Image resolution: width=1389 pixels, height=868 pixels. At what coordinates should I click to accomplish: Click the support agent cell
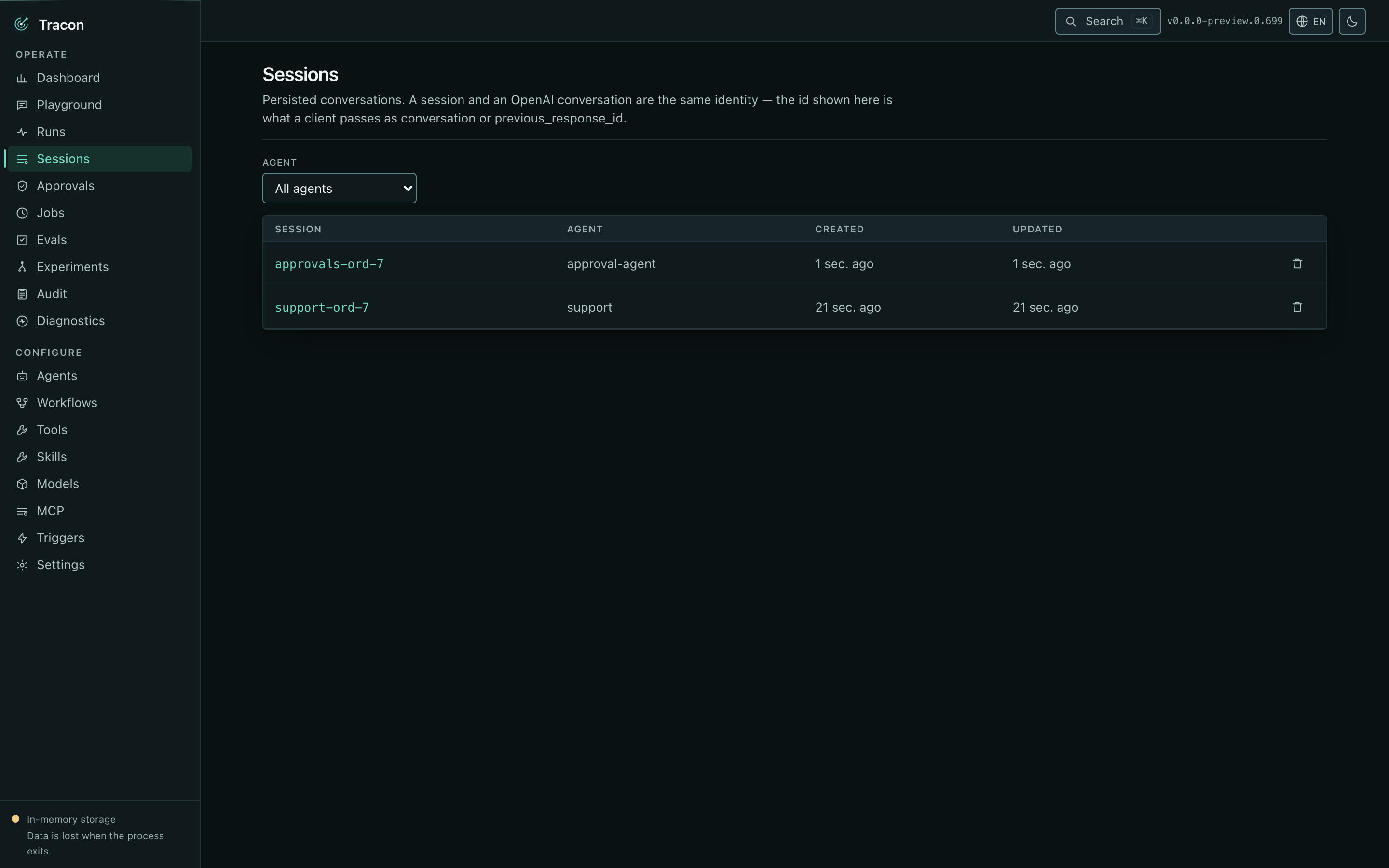(x=589, y=307)
